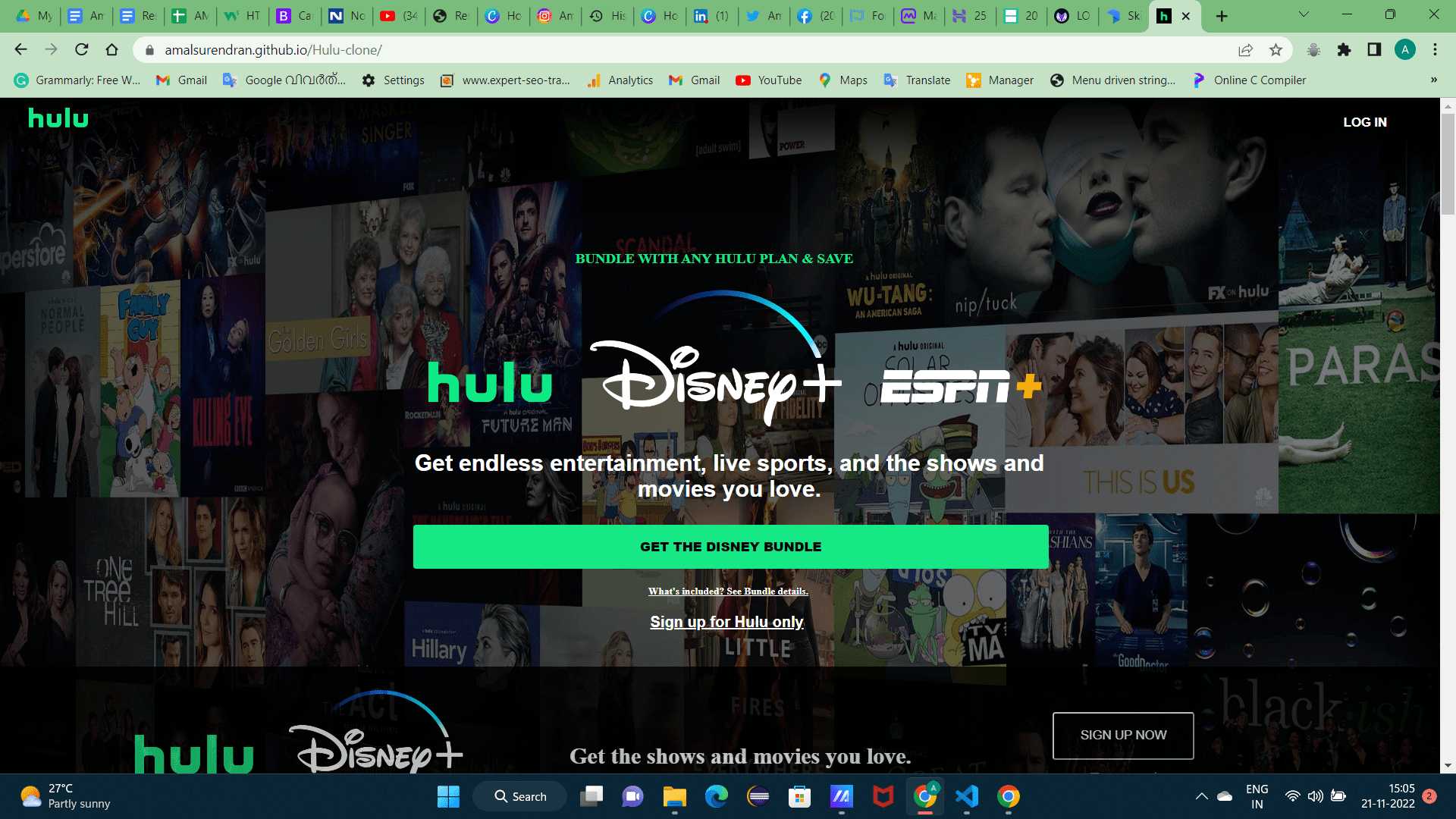Go to browser home page icon
The width and height of the screenshot is (1456, 819).
[111, 50]
